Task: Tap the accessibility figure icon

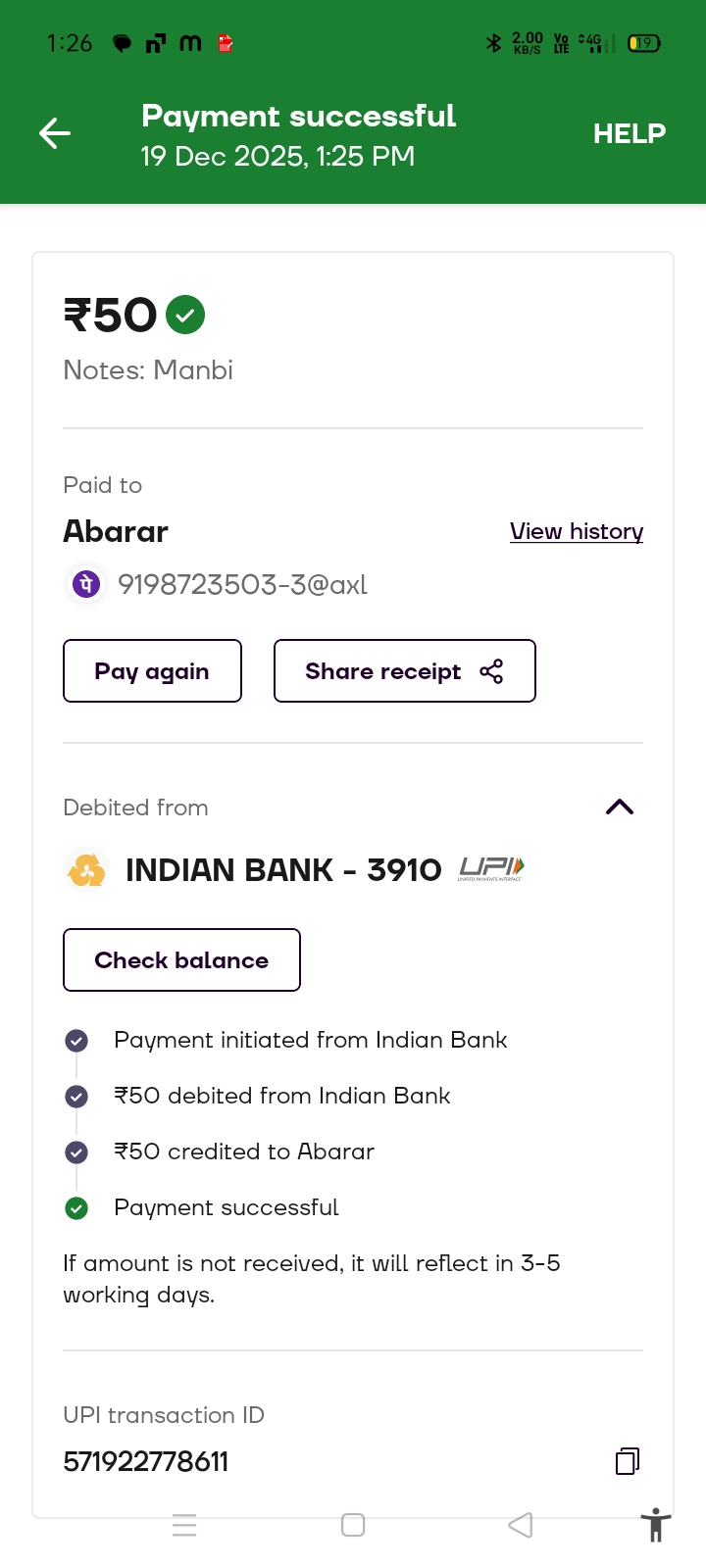Action: pos(655,1526)
